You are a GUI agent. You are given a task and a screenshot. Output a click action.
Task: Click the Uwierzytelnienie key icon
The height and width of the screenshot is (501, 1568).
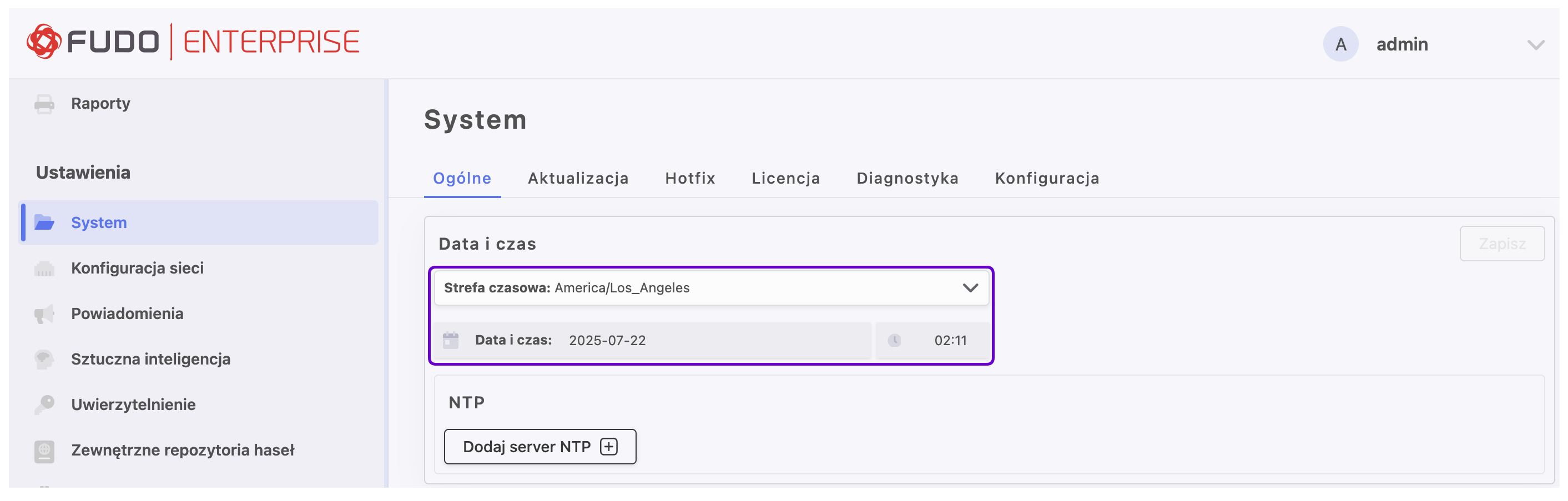[44, 405]
